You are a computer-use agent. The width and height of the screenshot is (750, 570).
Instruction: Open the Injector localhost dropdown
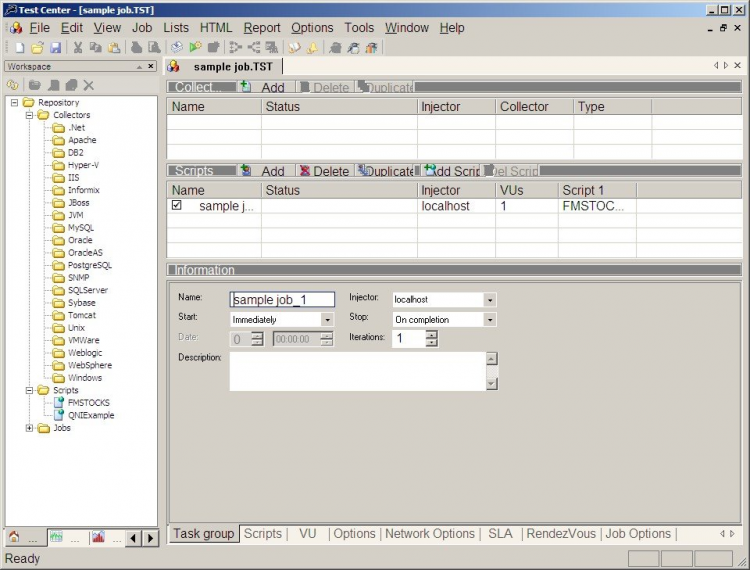coord(490,299)
